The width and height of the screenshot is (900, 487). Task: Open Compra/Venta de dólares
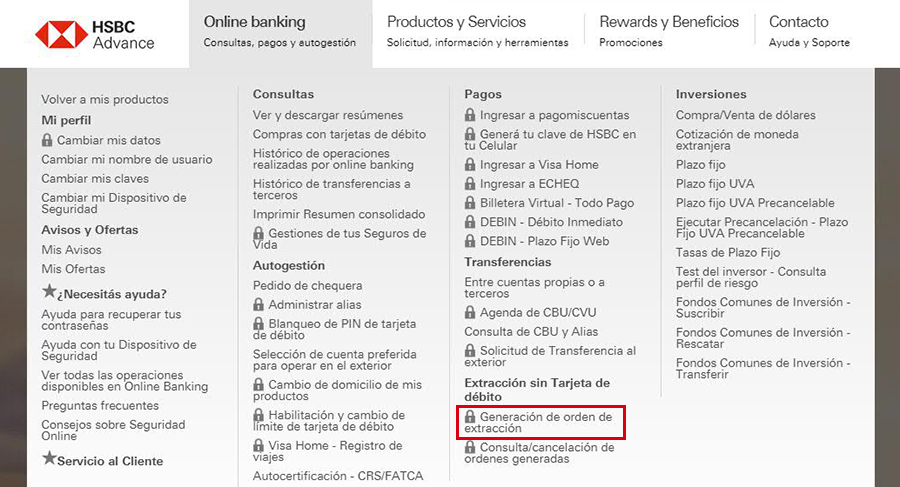(x=746, y=115)
